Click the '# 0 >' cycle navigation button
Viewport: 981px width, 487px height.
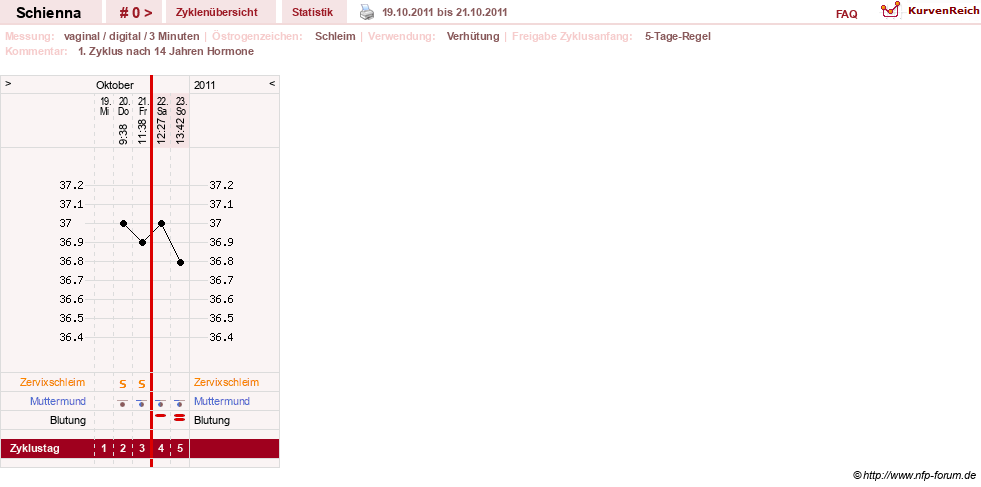pos(136,13)
